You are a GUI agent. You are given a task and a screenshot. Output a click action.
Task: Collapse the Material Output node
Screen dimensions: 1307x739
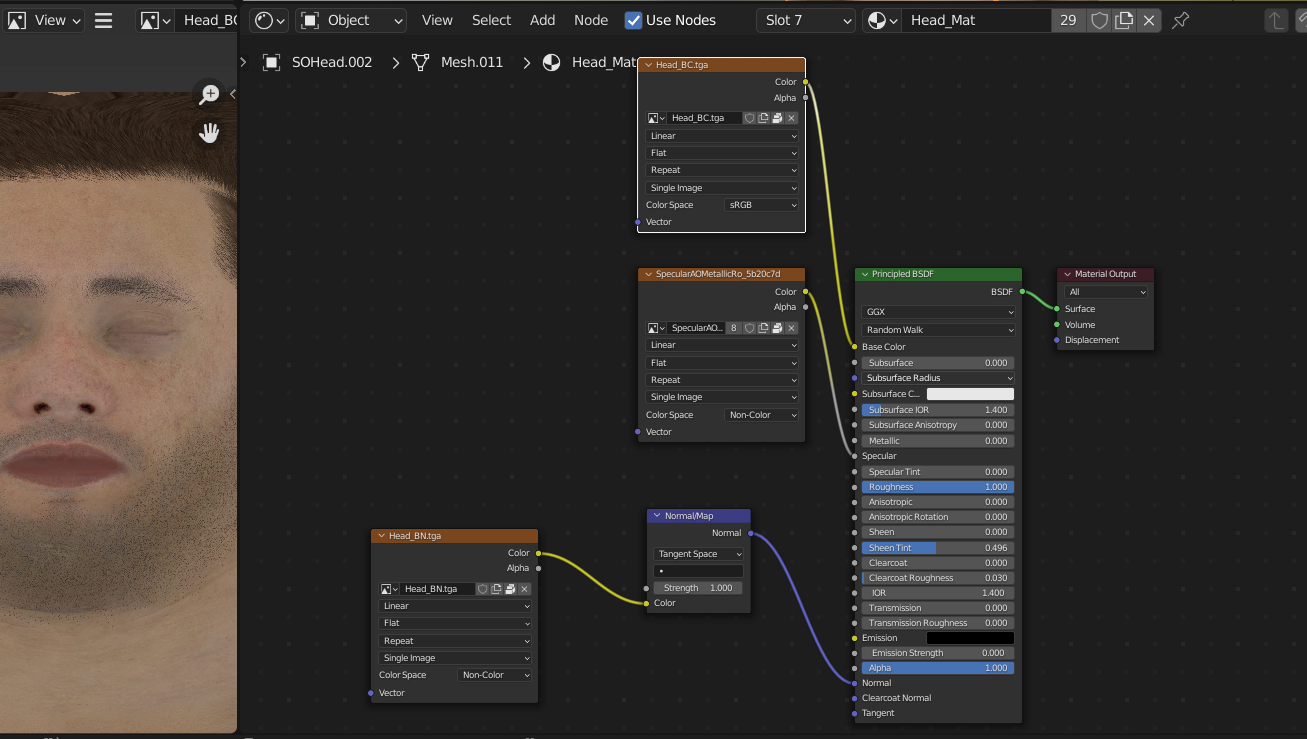[x=1067, y=274]
